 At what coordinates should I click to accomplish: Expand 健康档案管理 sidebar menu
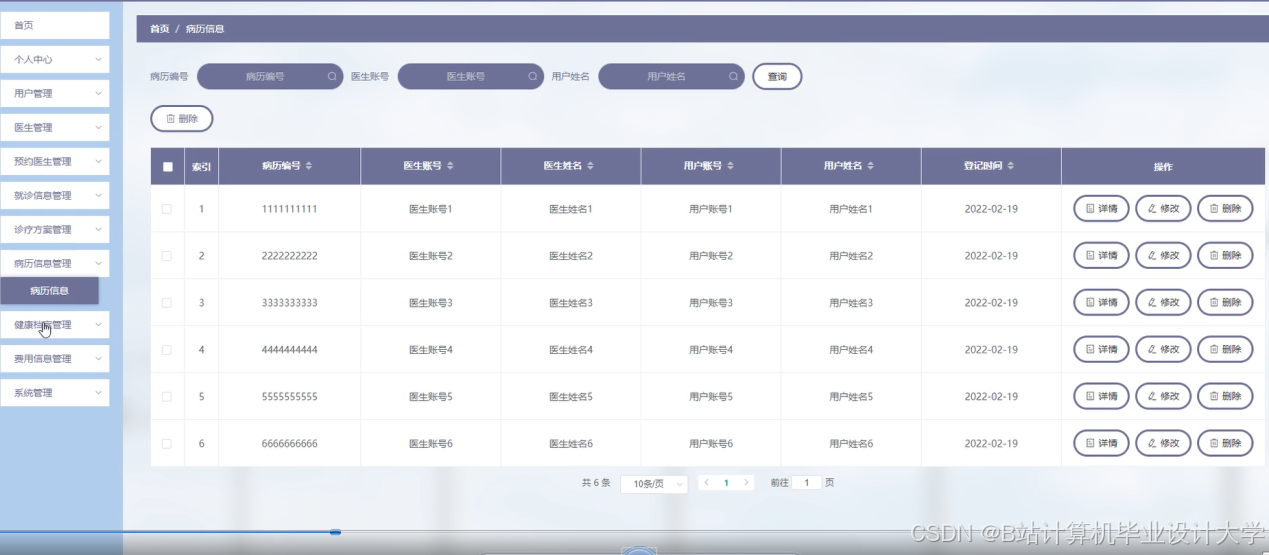[55, 324]
